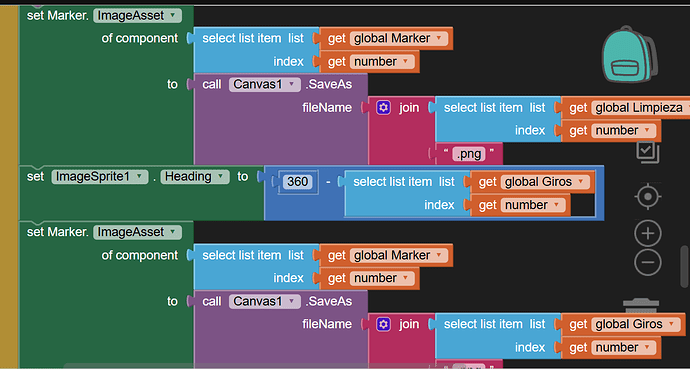Open number dropdown inside the 360 subtraction block
Viewport: 690px width, 369px height.
click(533, 205)
